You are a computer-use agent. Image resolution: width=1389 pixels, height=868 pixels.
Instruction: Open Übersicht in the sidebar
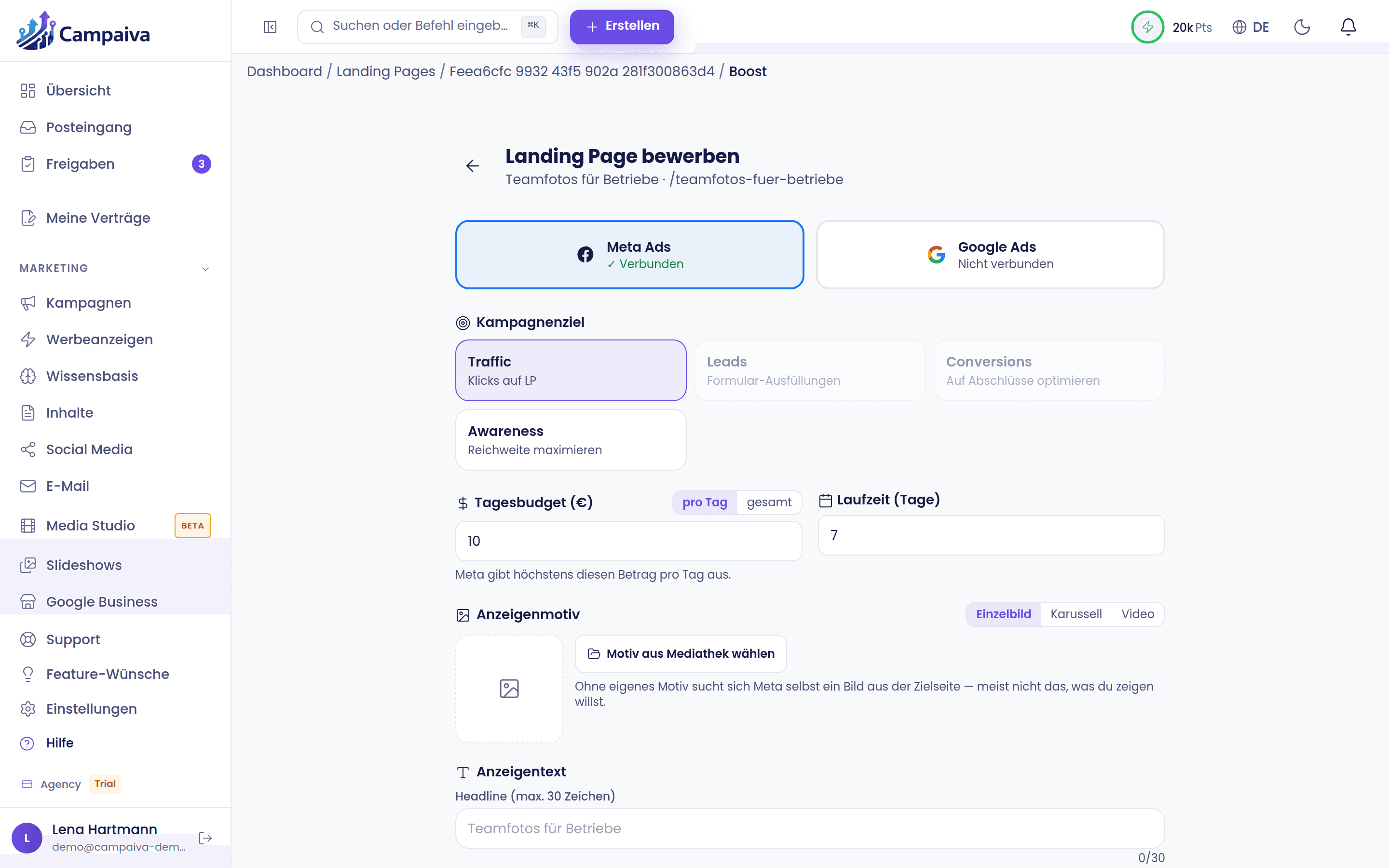point(115,91)
